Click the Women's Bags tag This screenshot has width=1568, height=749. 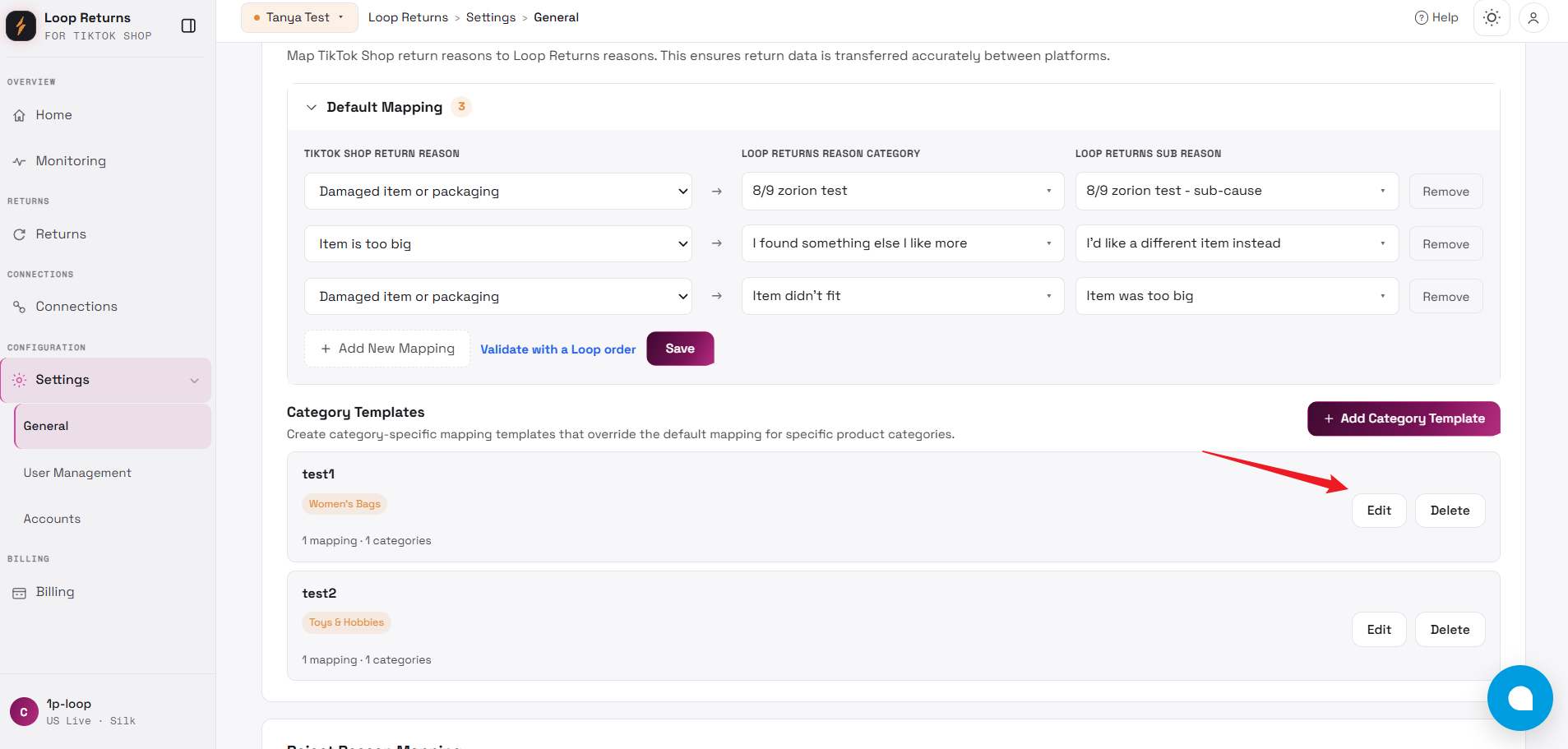click(345, 504)
